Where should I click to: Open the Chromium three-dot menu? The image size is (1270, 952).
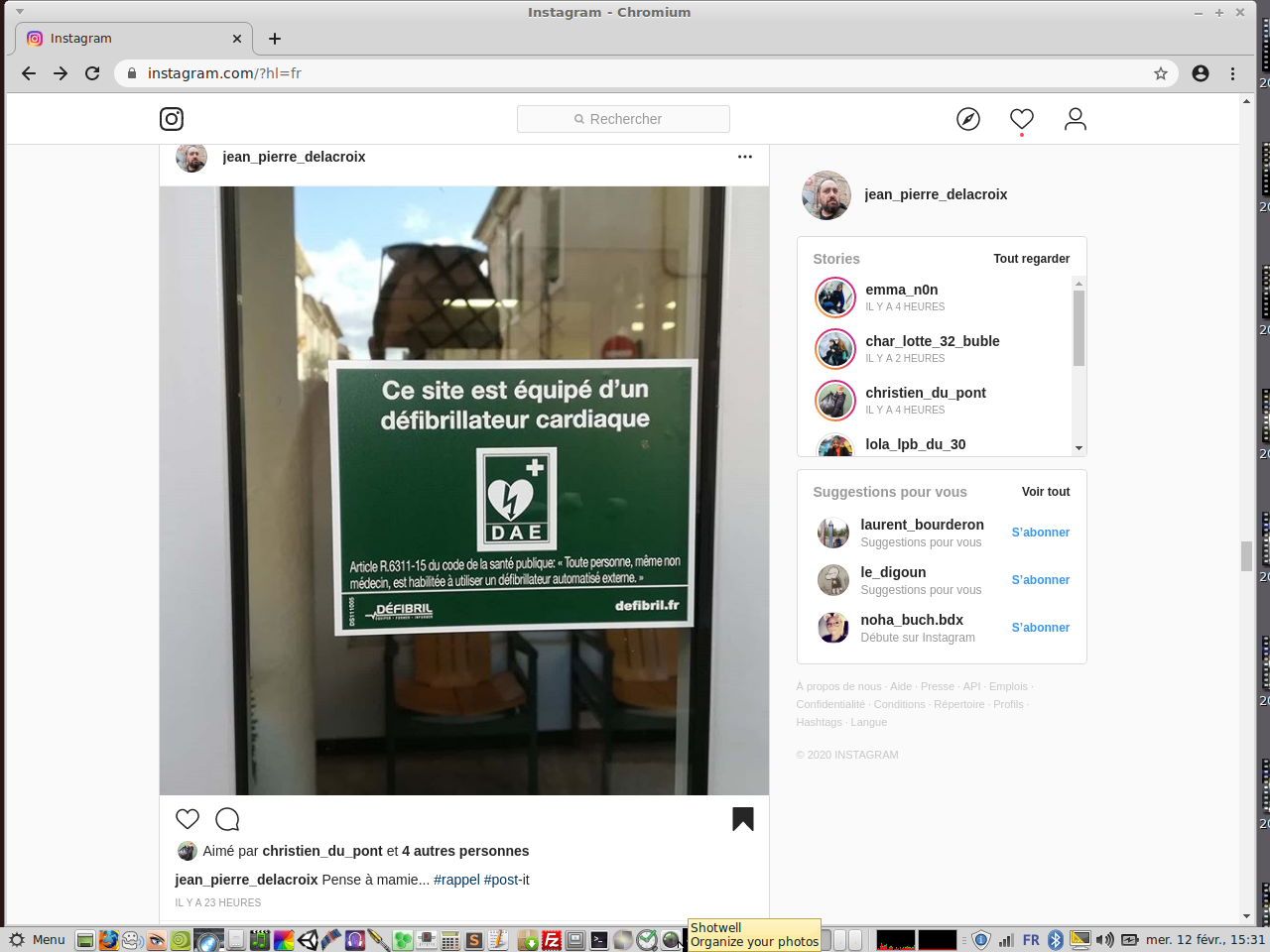coord(1233,73)
